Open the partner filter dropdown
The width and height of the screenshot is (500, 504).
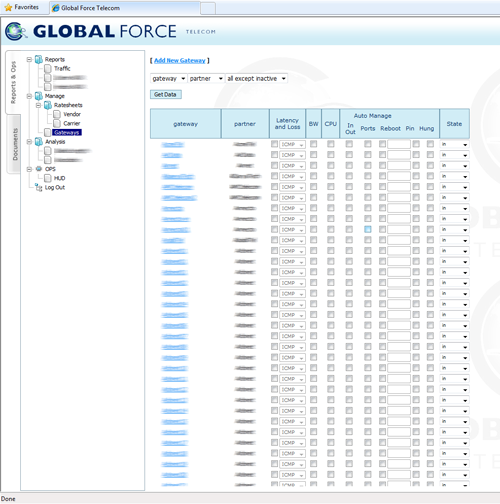pyautogui.click(x=206, y=79)
